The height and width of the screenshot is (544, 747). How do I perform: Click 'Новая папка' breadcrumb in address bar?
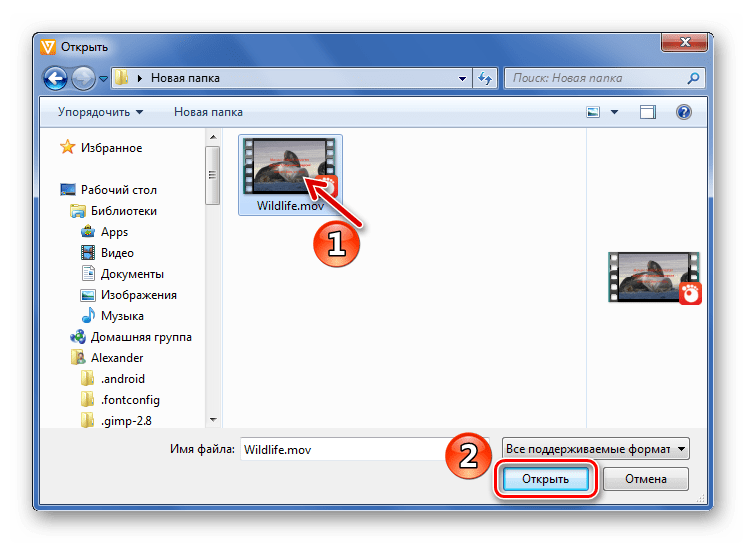coord(185,78)
